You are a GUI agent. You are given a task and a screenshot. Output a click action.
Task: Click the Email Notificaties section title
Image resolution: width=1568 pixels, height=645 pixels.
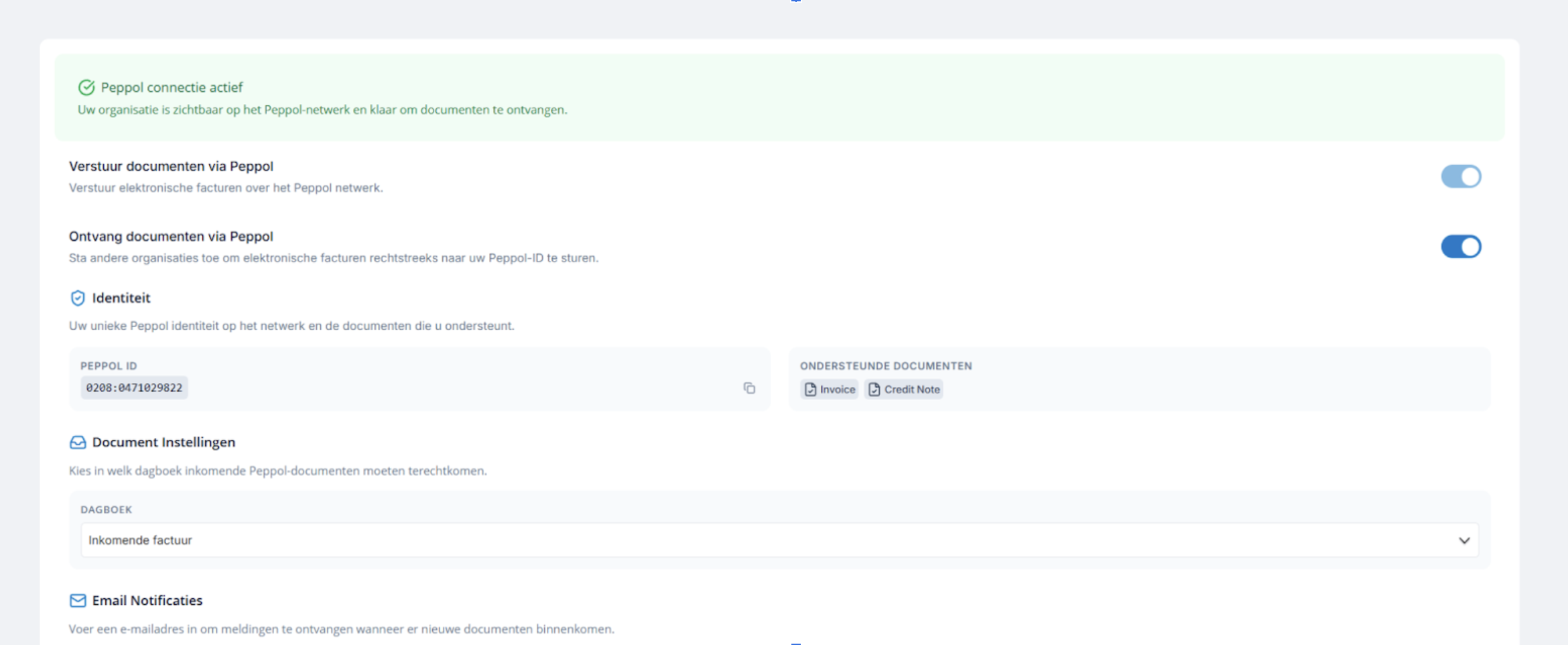pyautogui.click(x=147, y=601)
